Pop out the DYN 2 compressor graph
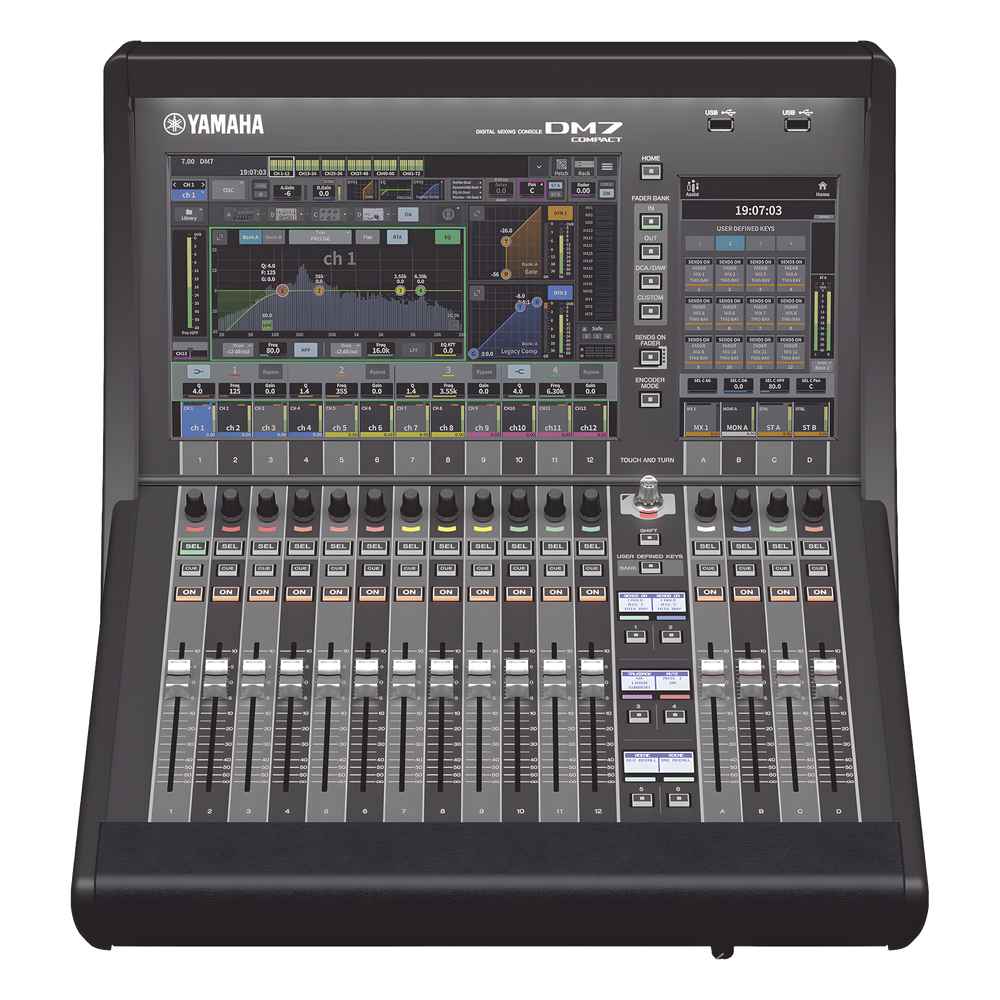This screenshot has width=1000, height=1000. tap(477, 293)
